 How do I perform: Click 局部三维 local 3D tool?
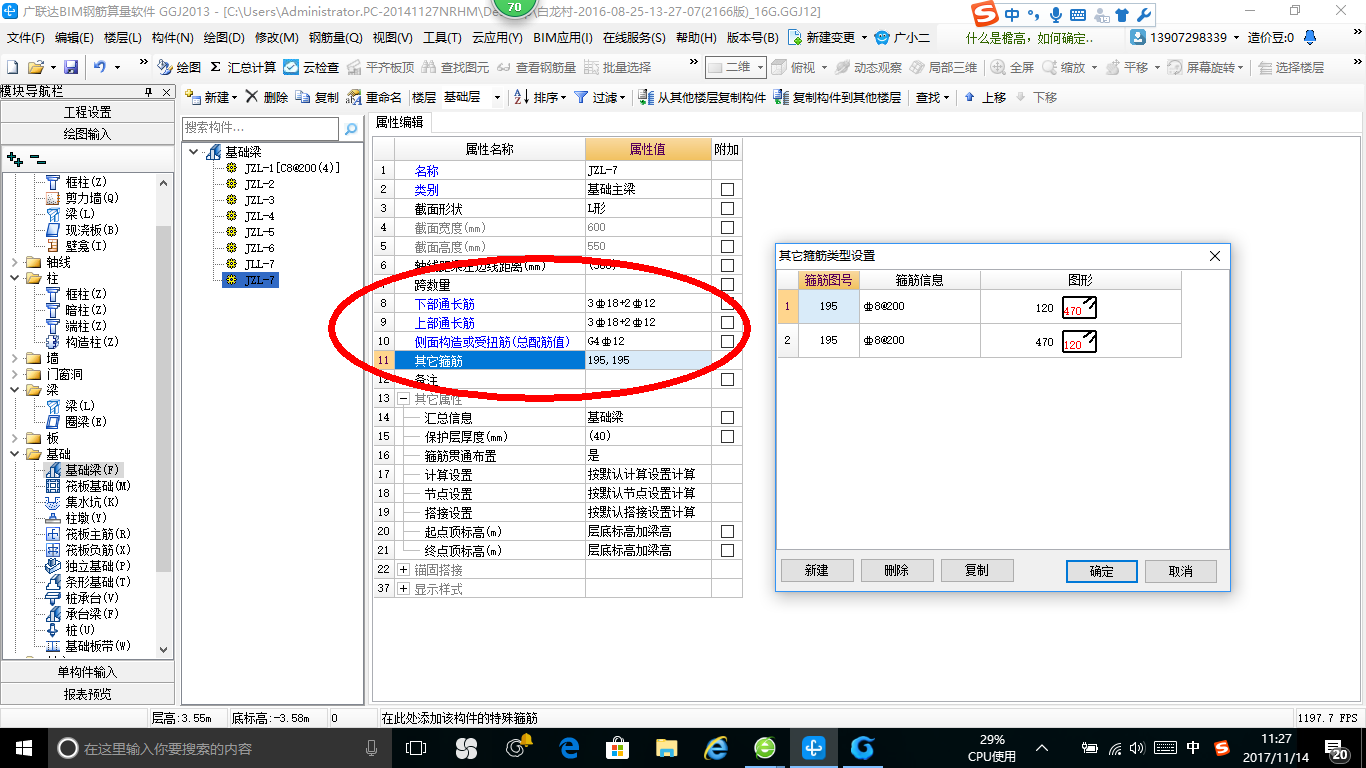click(943, 67)
